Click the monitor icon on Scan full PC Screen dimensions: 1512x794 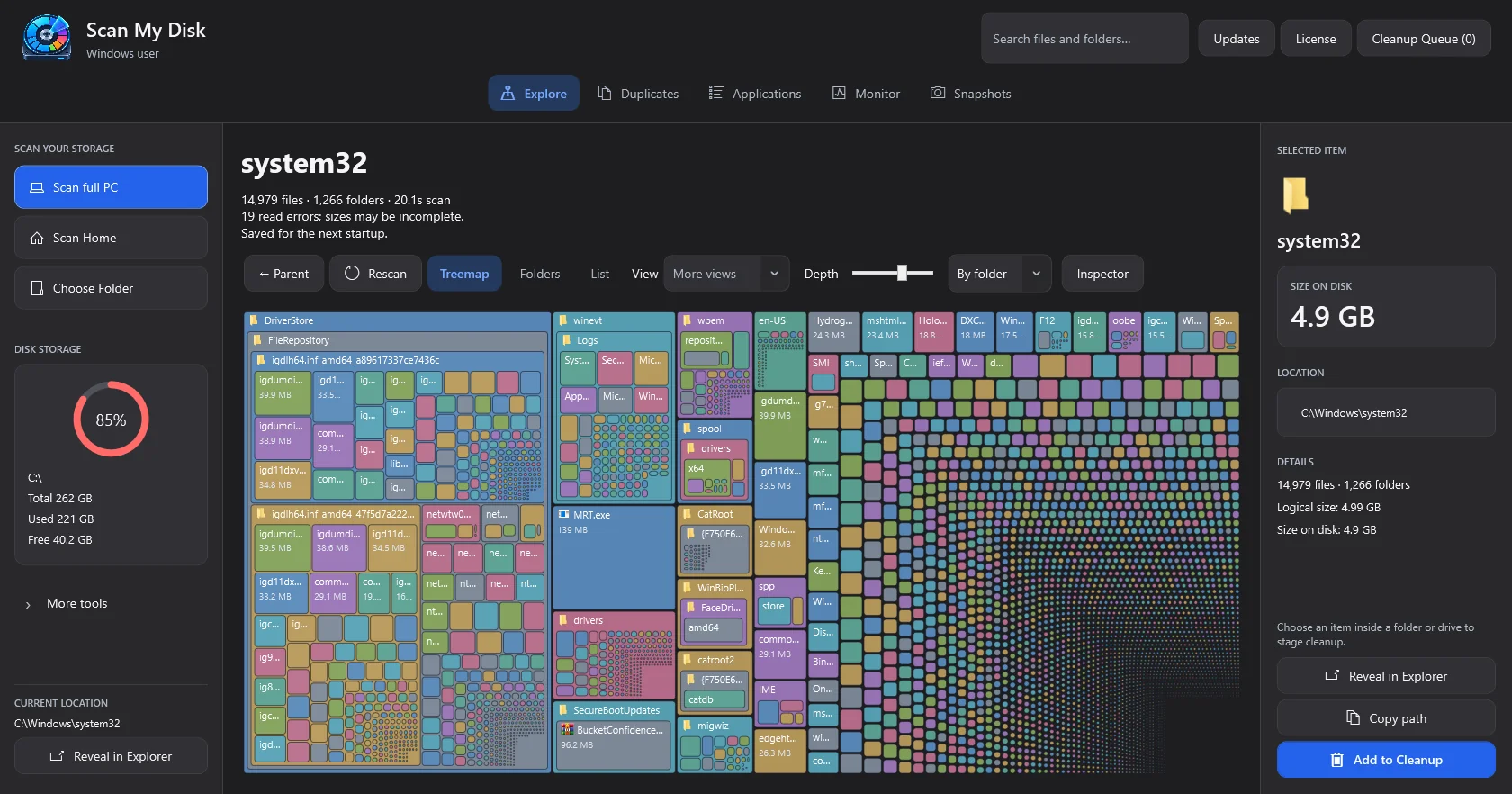point(37,187)
